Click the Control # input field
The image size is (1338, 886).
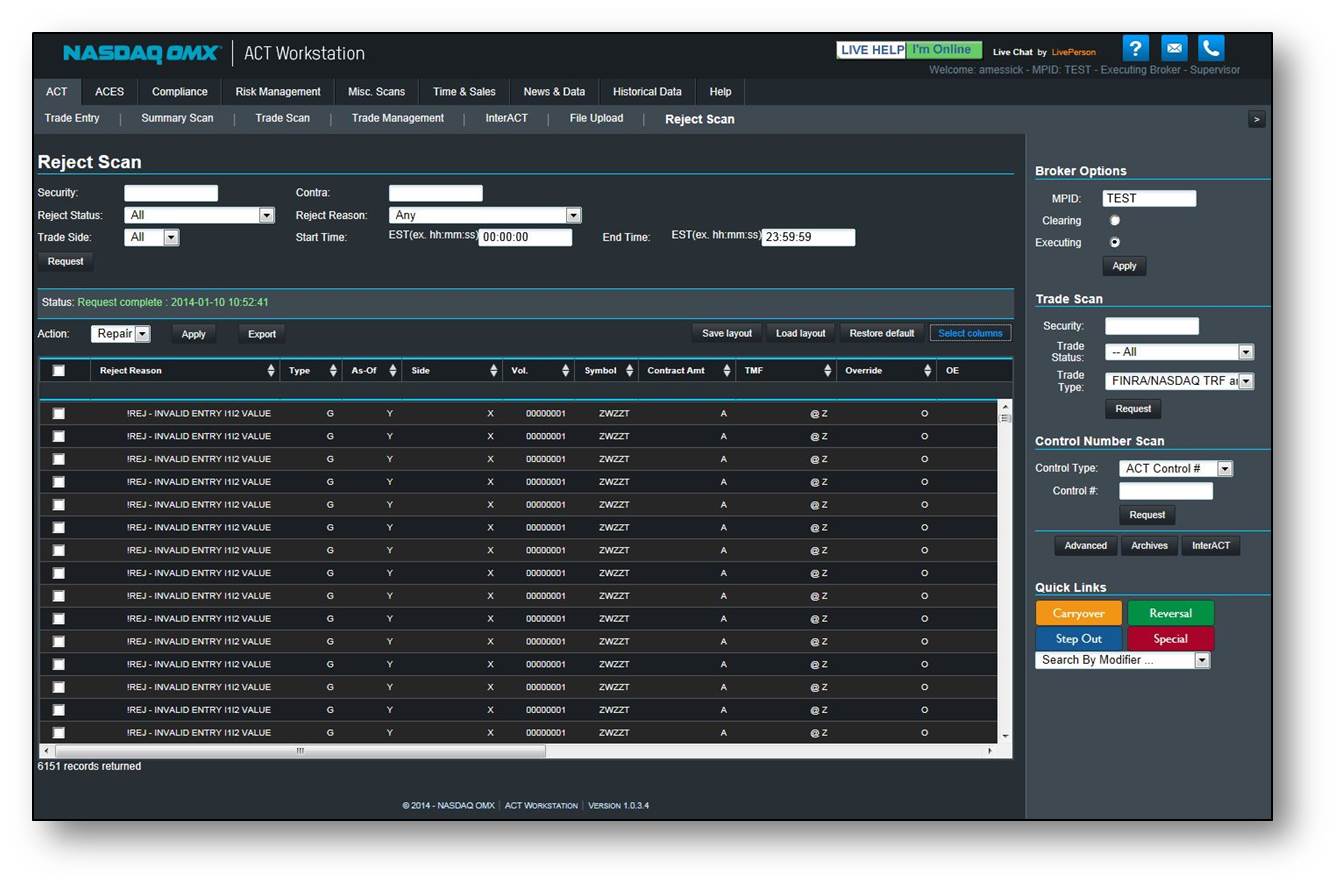pyautogui.click(x=1166, y=491)
